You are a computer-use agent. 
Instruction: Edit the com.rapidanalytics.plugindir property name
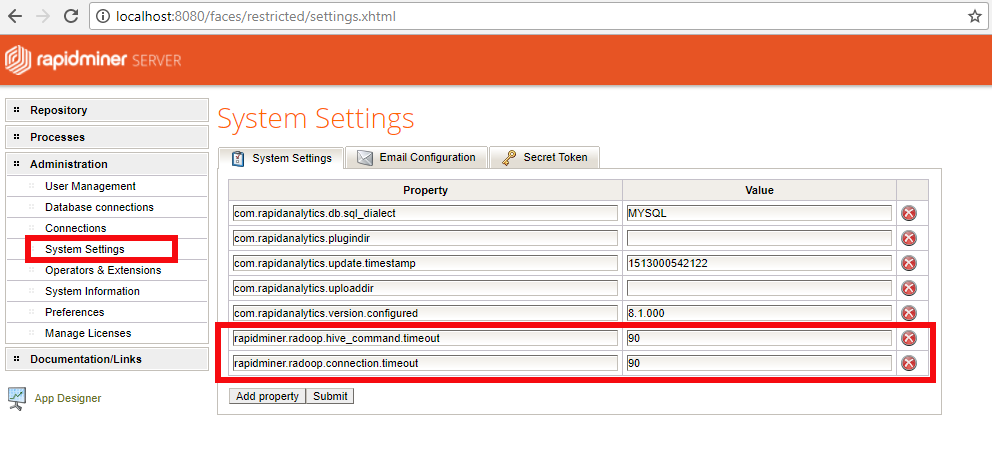pyautogui.click(x=425, y=238)
